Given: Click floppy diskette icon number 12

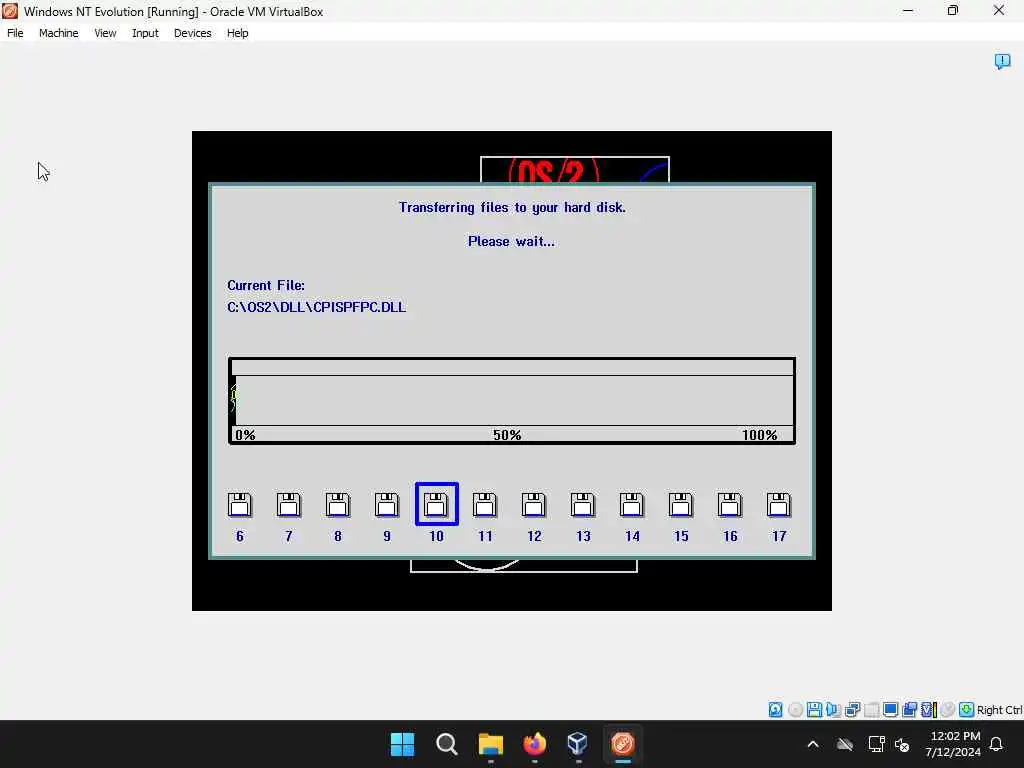Looking at the screenshot, I should pyautogui.click(x=534, y=505).
